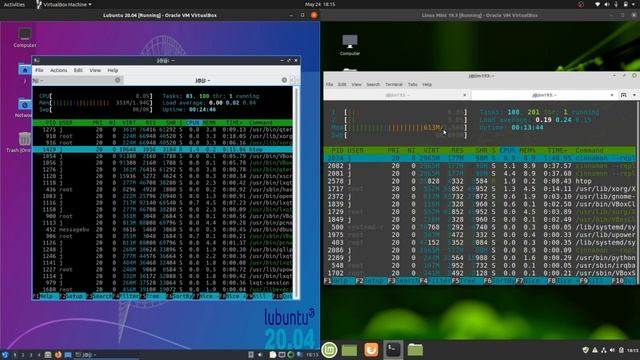Viewport: 640px width, 360px height.
Task: Open View menu in Mint terminal
Action: [356, 84]
